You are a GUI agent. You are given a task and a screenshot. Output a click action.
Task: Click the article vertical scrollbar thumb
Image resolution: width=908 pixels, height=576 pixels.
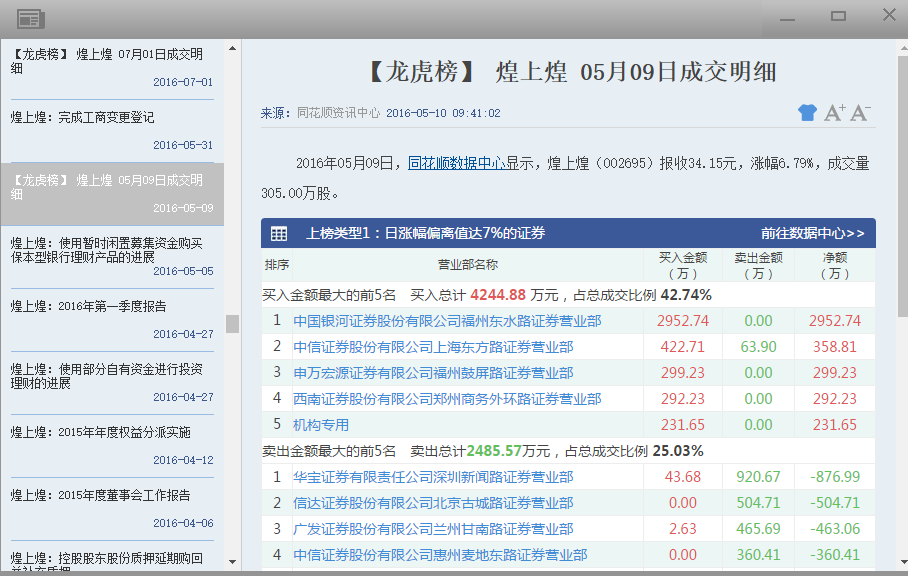pos(903,185)
